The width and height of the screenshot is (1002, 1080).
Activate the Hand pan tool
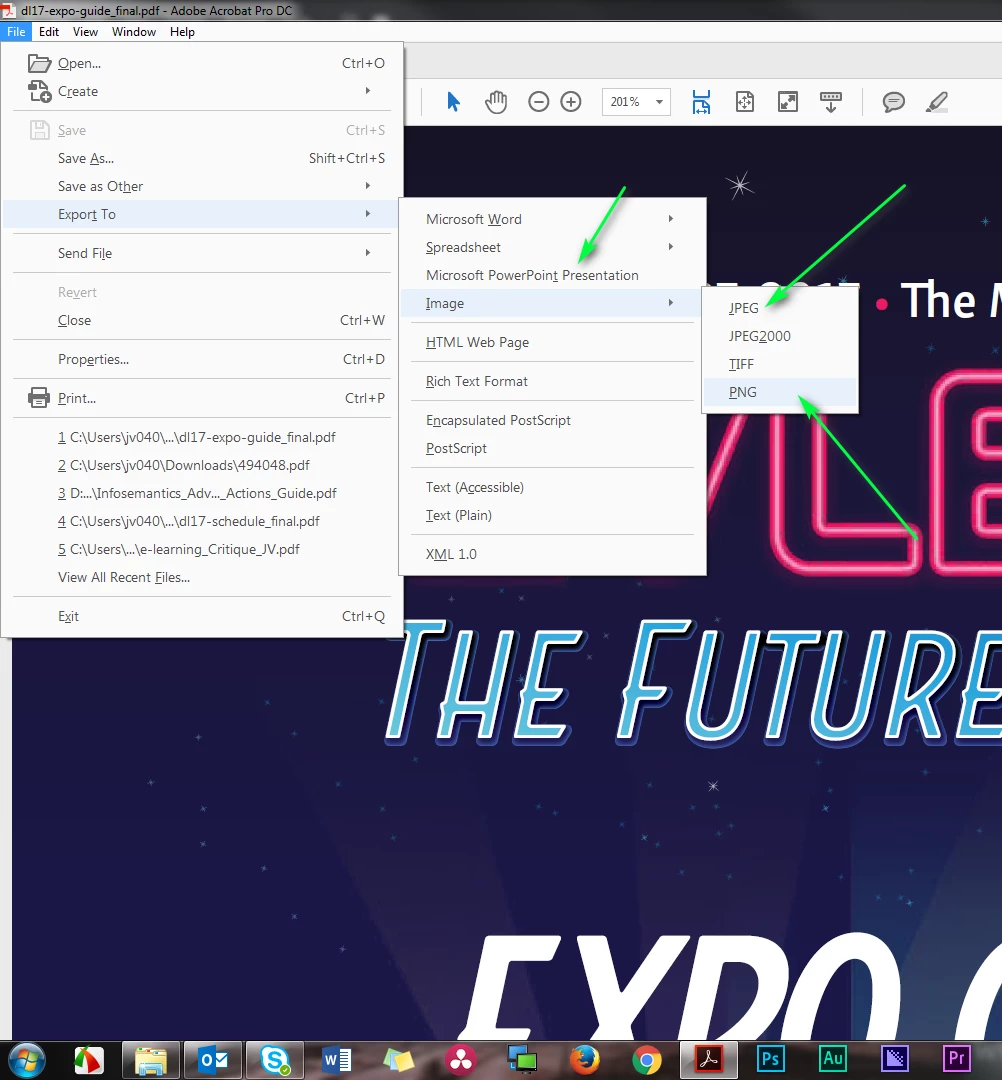[496, 102]
